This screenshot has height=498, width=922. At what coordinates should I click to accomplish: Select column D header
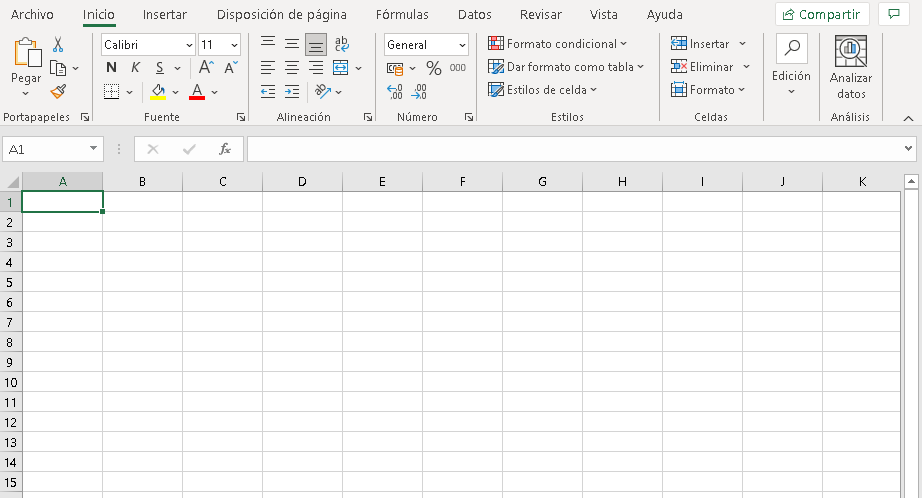[302, 182]
